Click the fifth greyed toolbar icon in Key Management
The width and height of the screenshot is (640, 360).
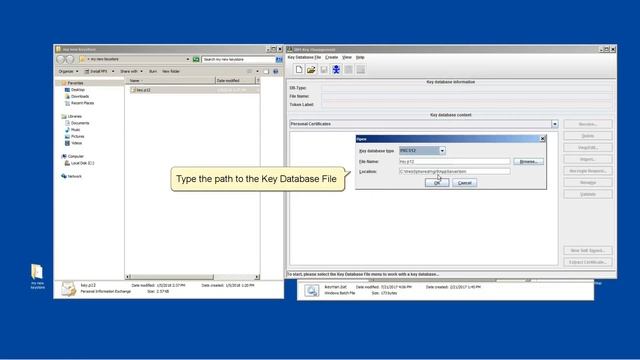pos(349,69)
